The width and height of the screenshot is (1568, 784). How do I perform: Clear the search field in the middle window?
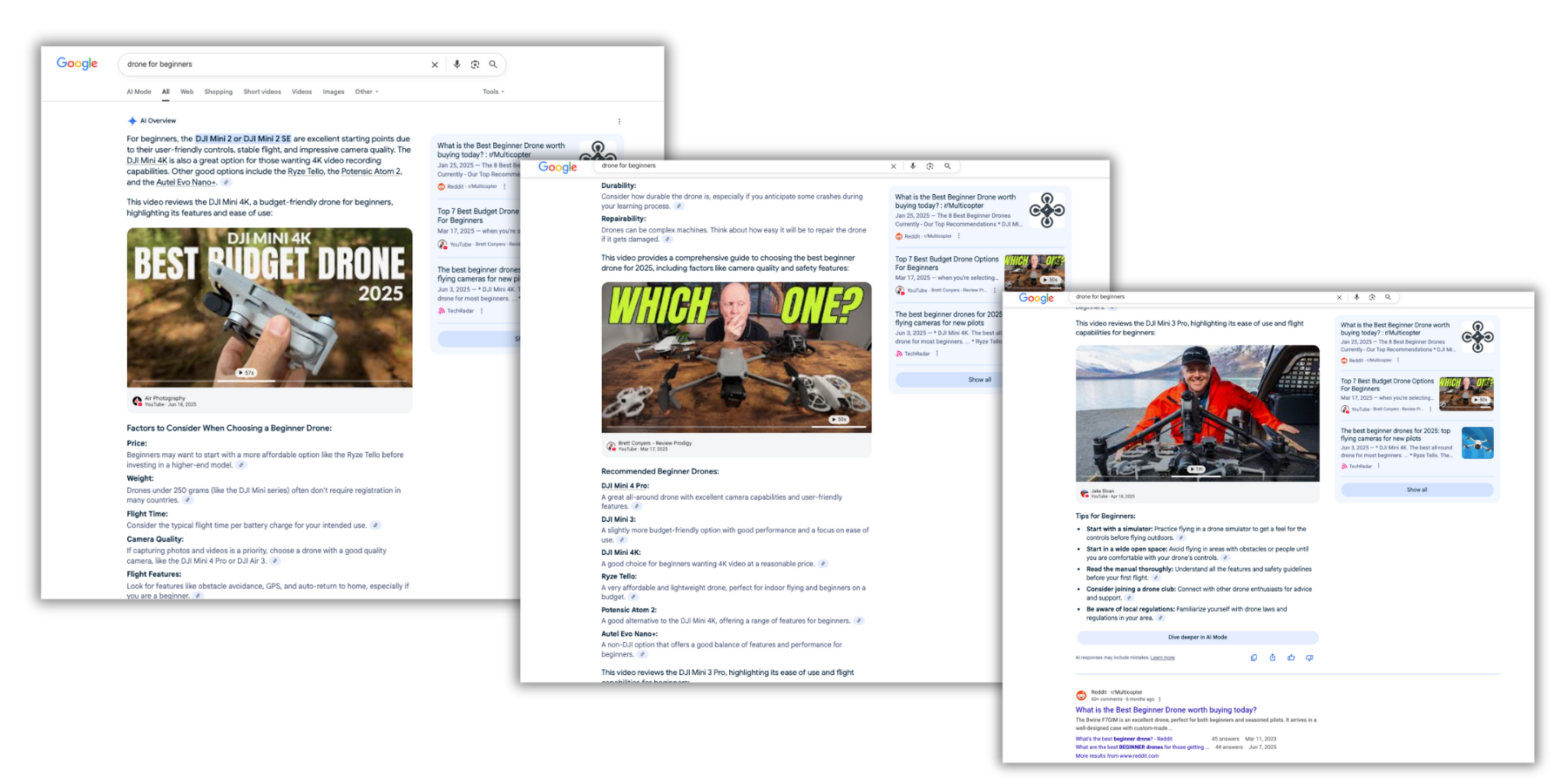tap(893, 166)
